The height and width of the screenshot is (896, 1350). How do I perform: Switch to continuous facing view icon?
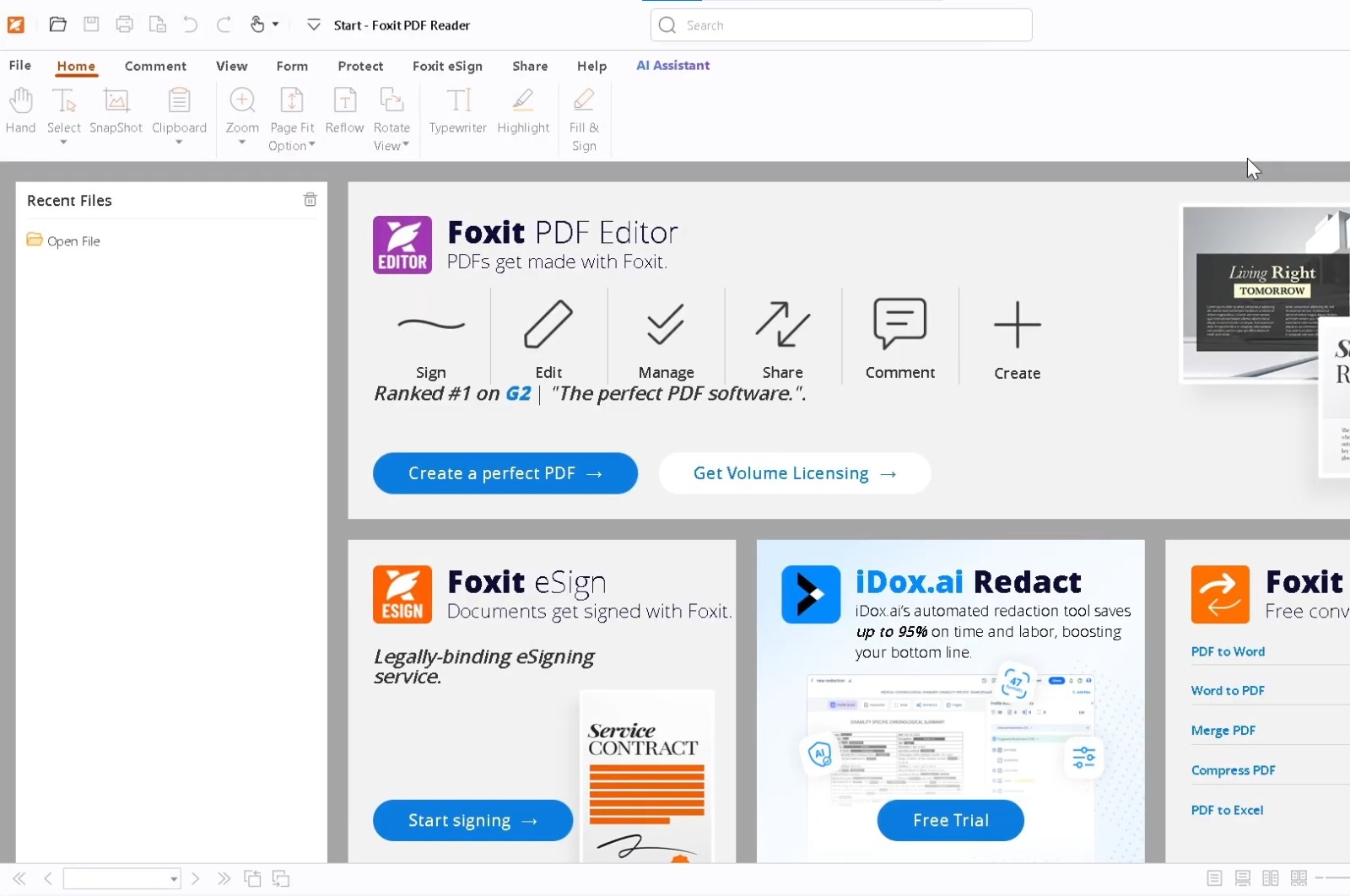click(x=1299, y=878)
